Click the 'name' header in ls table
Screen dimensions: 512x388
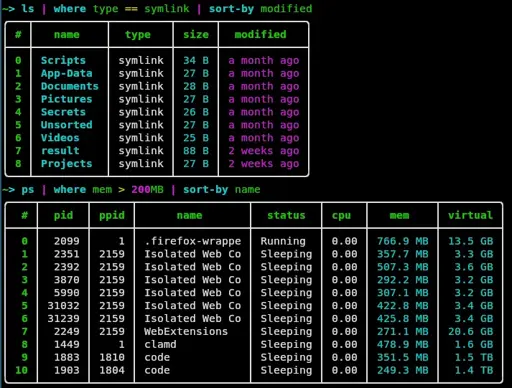pos(67,35)
